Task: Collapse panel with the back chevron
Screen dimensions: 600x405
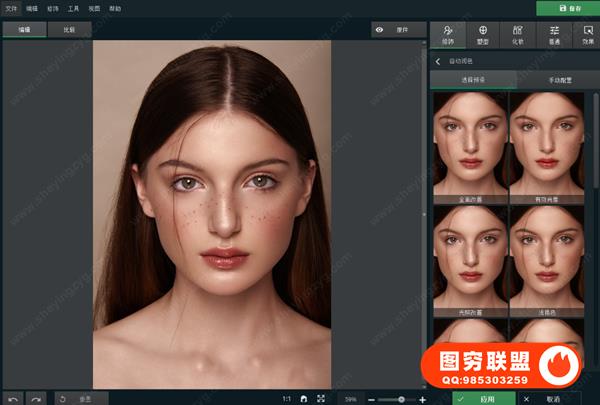Action: tap(438, 61)
